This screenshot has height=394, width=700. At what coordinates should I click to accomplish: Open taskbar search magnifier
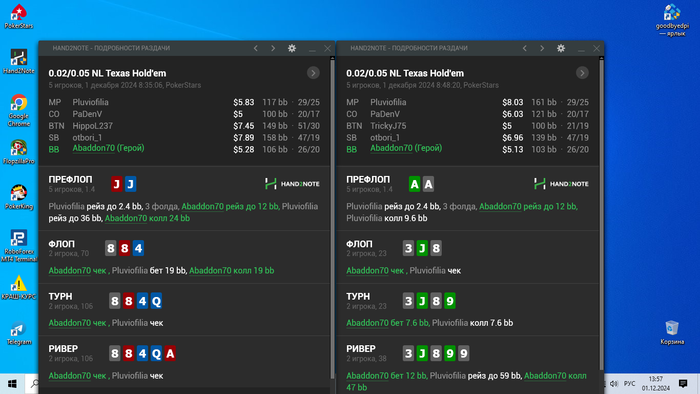click(34, 384)
